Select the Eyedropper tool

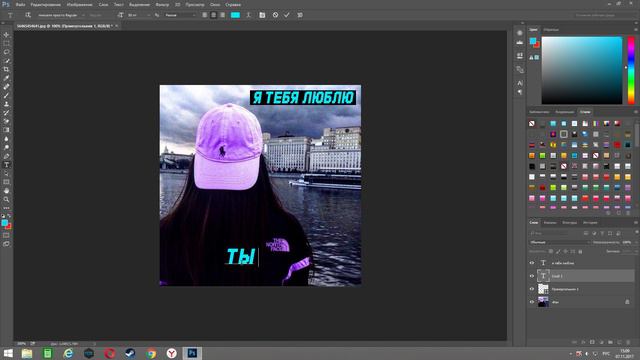click(6, 78)
